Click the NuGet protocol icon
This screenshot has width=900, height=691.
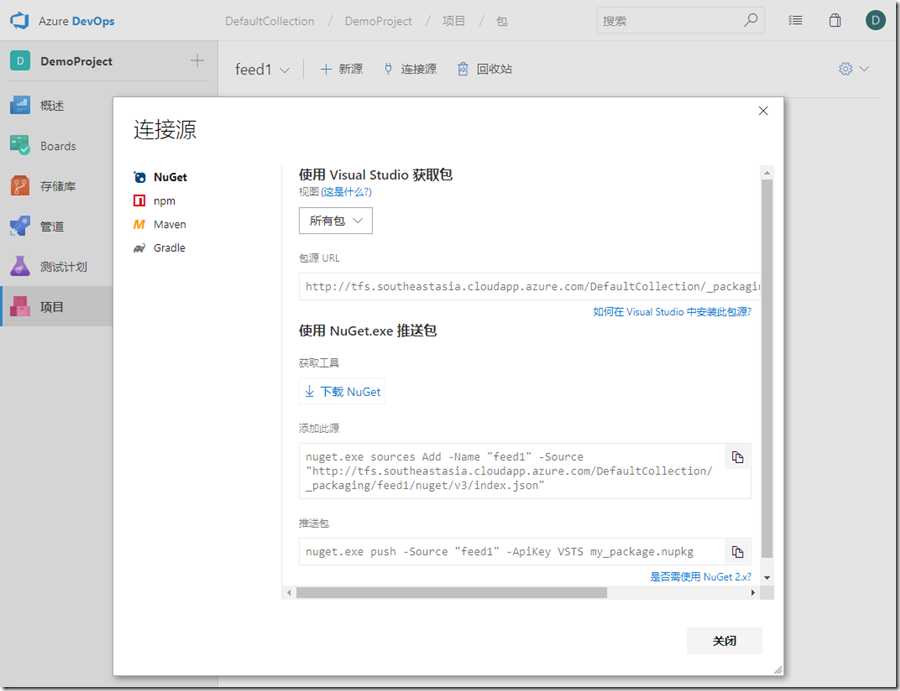point(139,177)
